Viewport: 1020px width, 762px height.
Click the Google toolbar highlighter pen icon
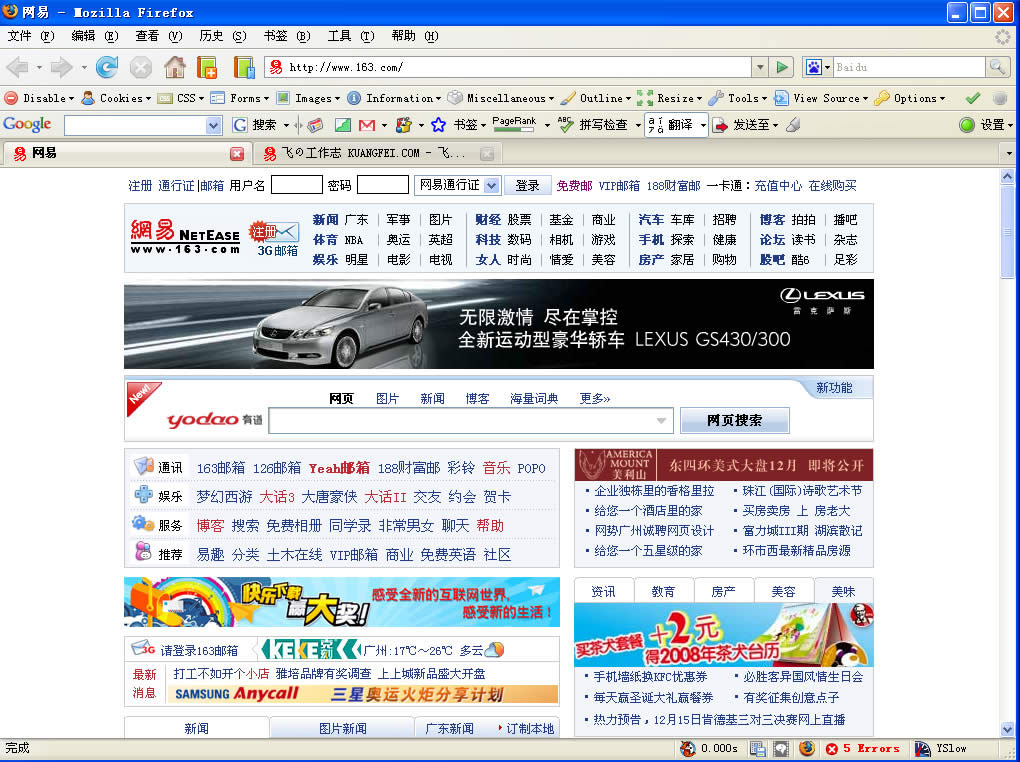pyautogui.click(x=793, y=124)
